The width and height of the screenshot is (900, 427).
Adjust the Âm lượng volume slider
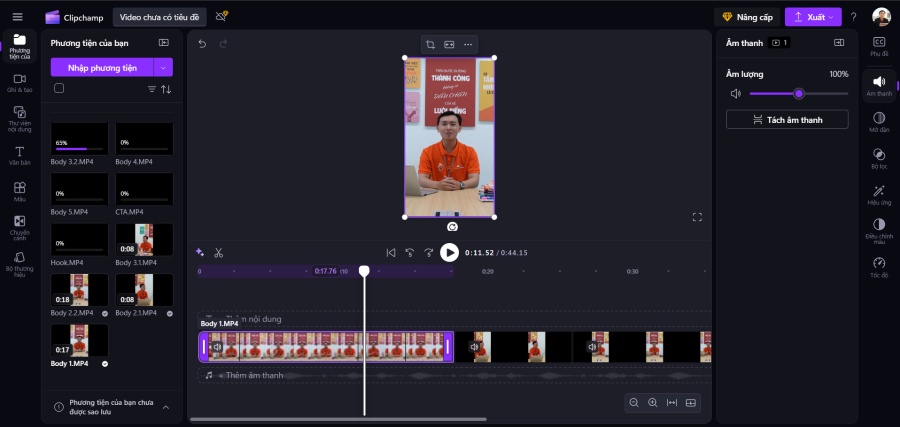click(x=798, y=94)
